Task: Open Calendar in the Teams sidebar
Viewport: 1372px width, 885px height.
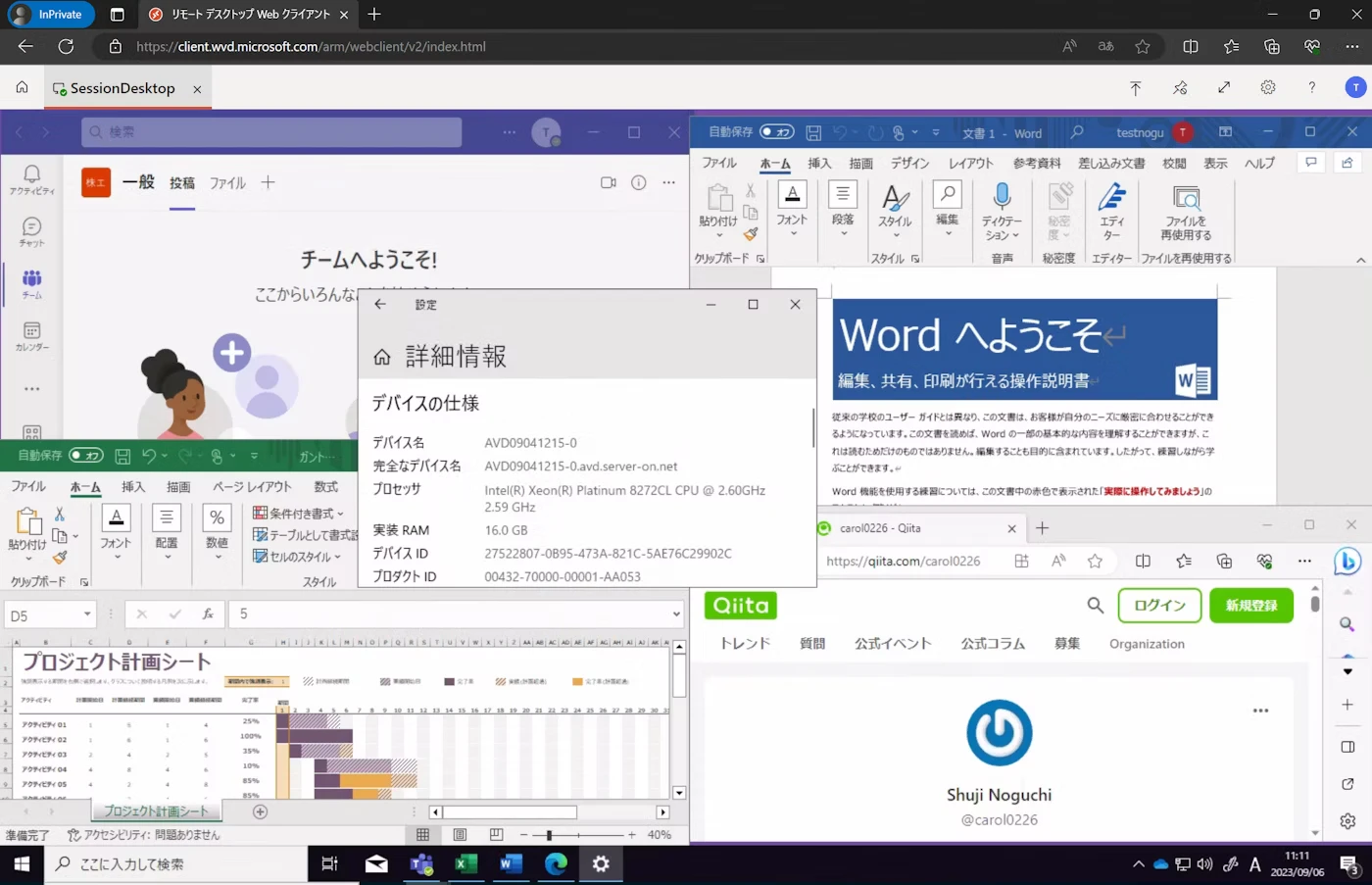Action: click(32, 336)
